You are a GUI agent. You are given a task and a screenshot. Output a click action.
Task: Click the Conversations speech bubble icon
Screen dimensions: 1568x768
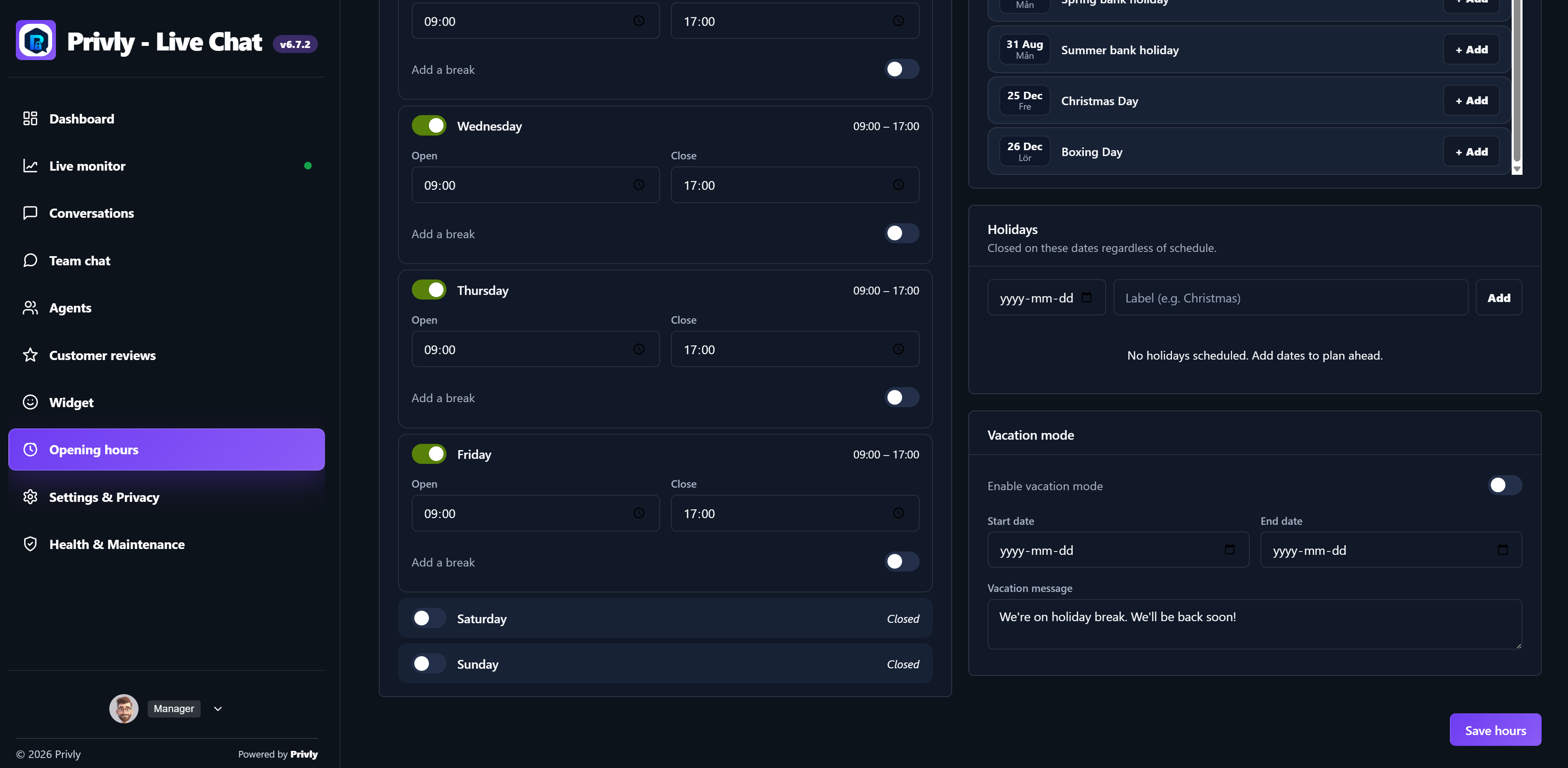coord(30,213)
